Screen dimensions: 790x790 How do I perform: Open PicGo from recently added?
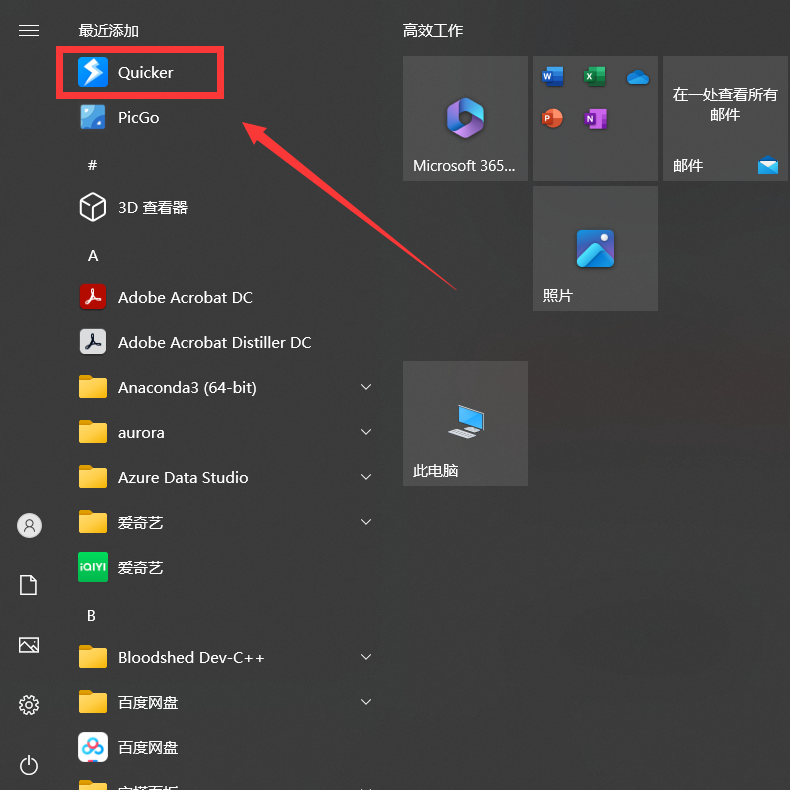(x=120, y=117)
